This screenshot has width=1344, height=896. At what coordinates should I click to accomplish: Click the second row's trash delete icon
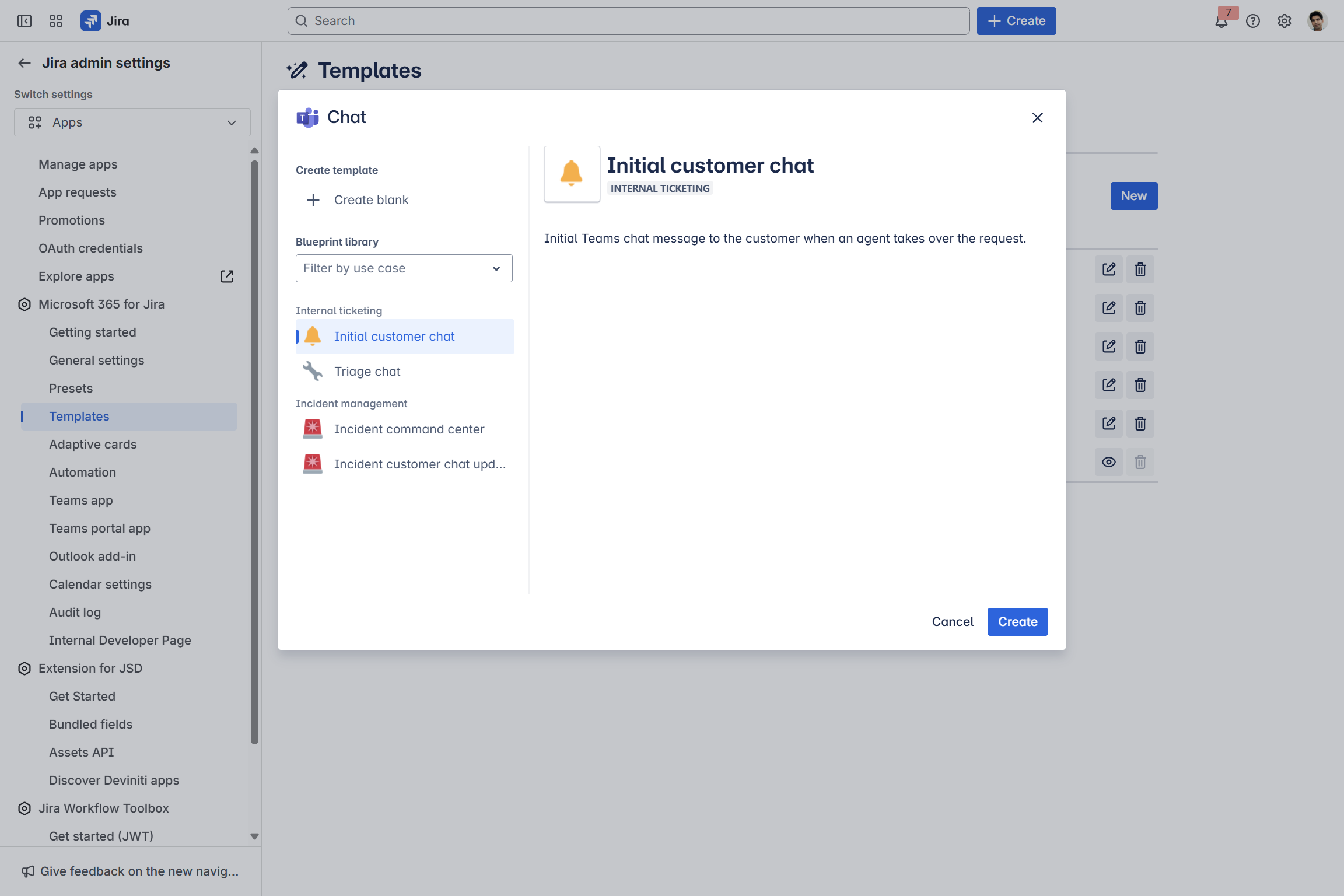[1140, 308]
